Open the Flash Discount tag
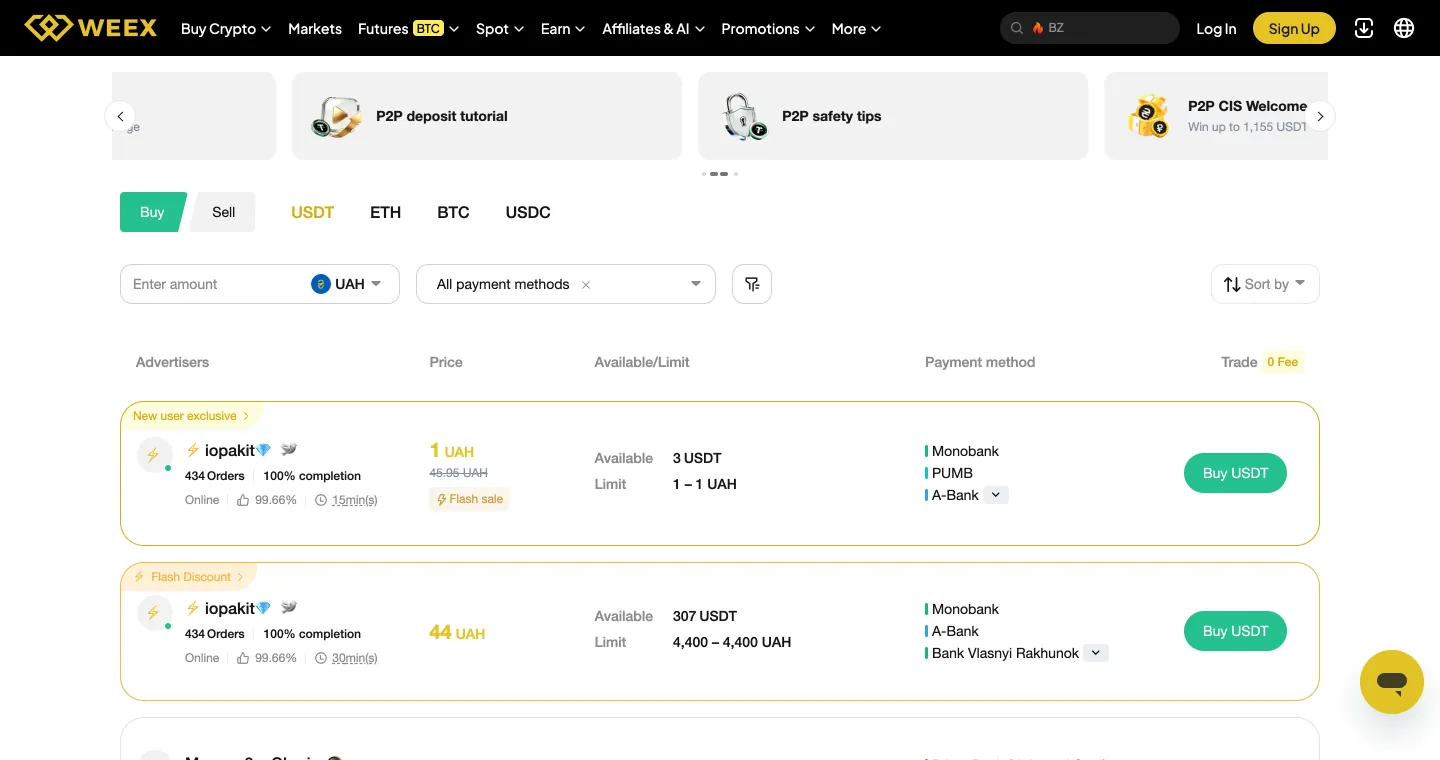1440x760 pixels. click(x=188, y=577)
